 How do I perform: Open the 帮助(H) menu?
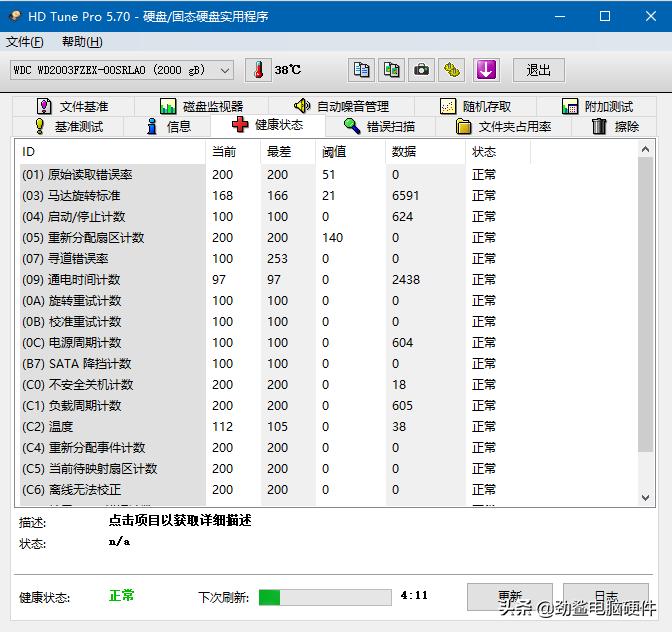click(x=82, y=42)
